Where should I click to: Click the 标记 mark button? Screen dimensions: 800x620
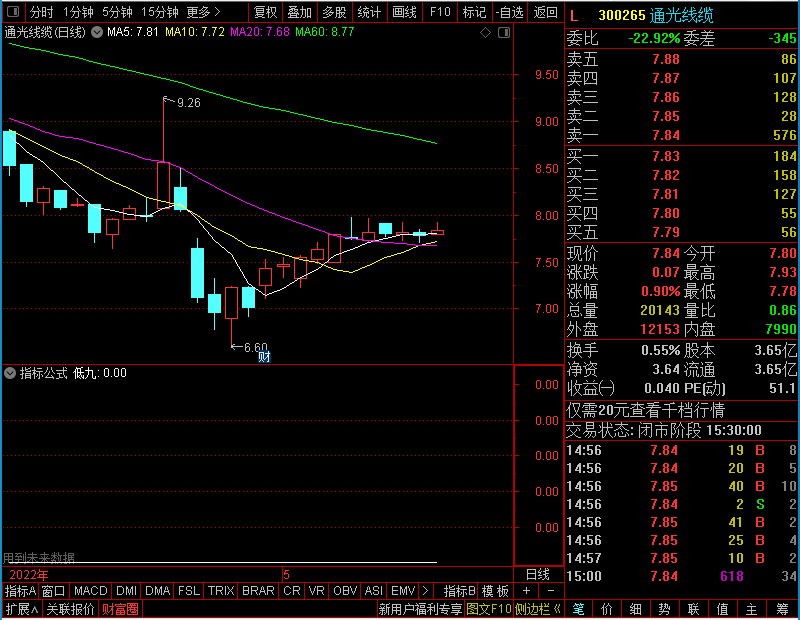pyautogui.click(x=474, y=12)
